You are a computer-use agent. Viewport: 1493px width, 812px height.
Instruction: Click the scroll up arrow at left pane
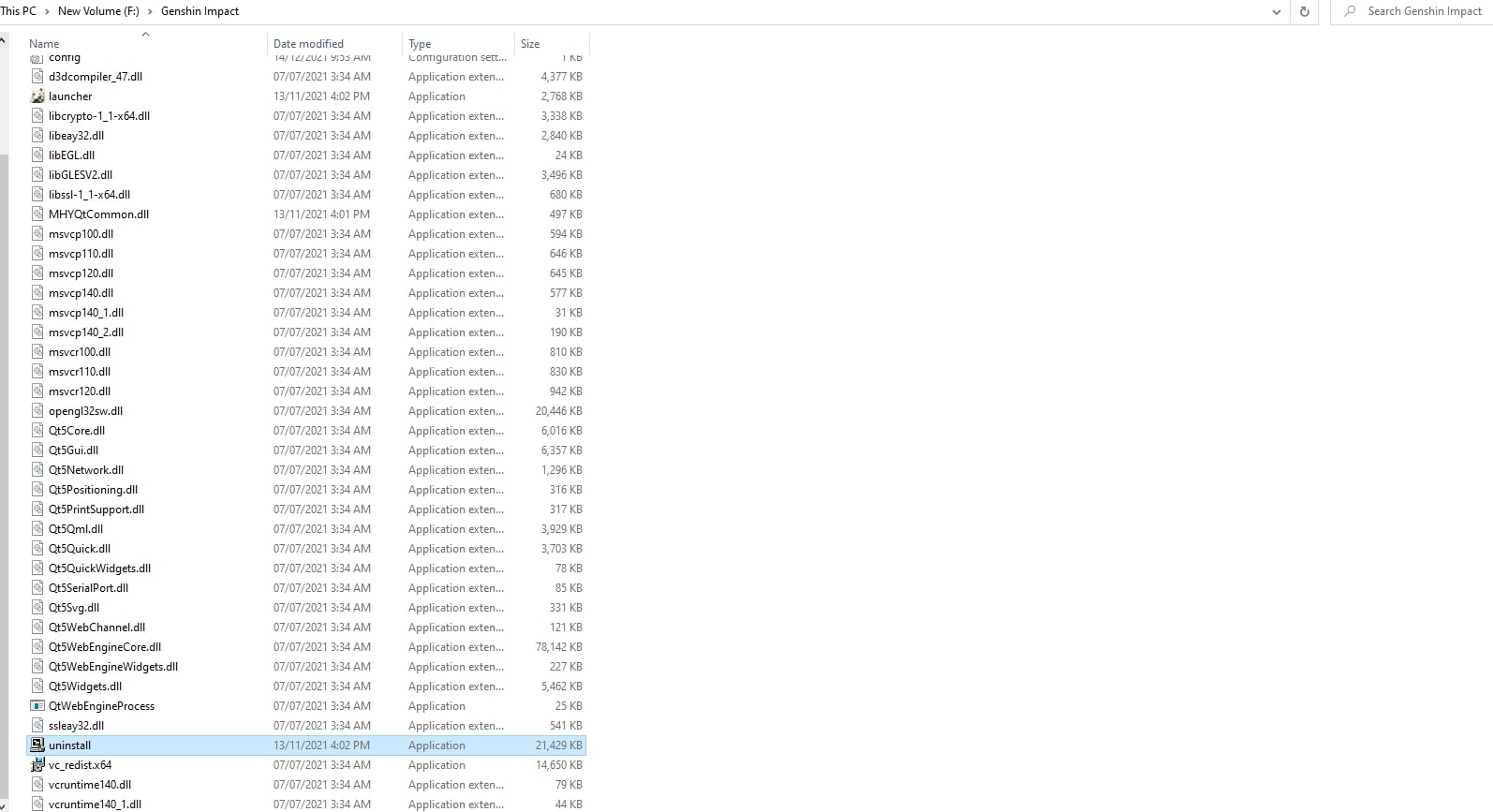4,41
